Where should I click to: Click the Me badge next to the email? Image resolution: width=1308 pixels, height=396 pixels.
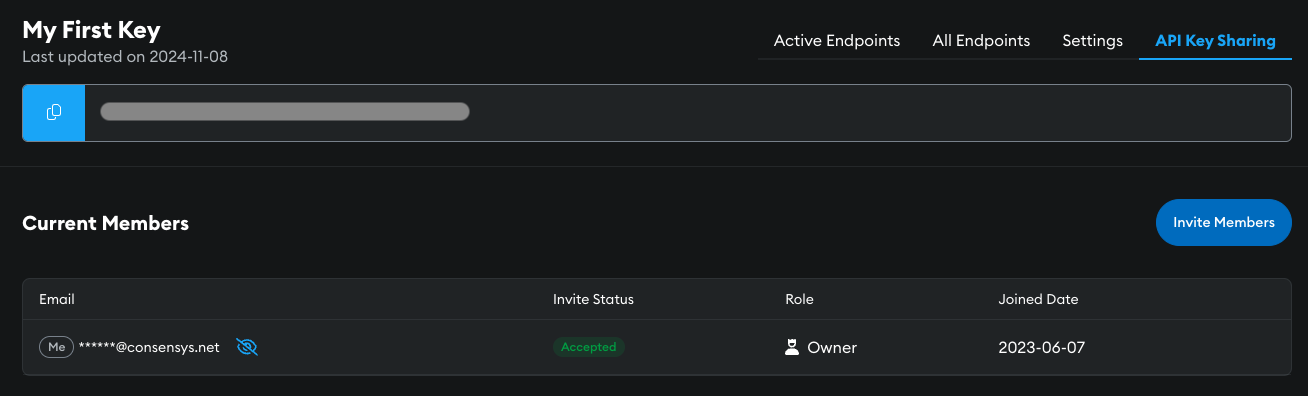coord(57,347)
